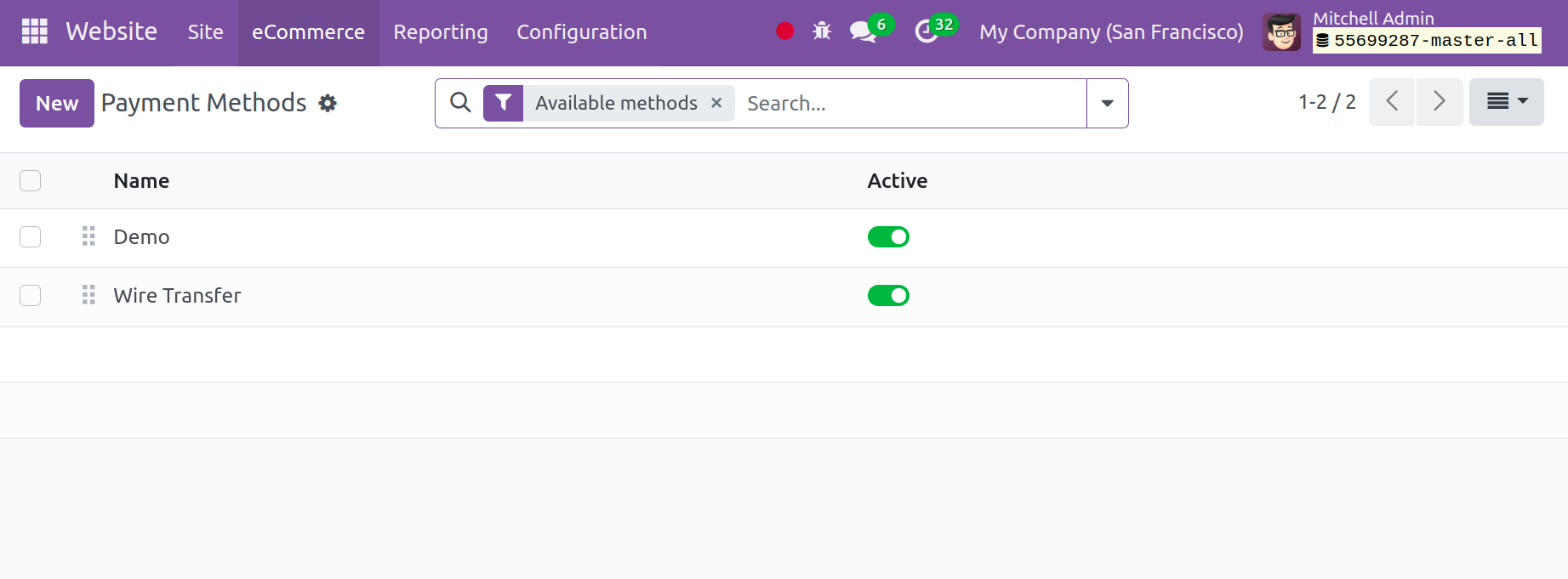
Task: Open the Wire Transfer payment method
Action: point(177,296)
